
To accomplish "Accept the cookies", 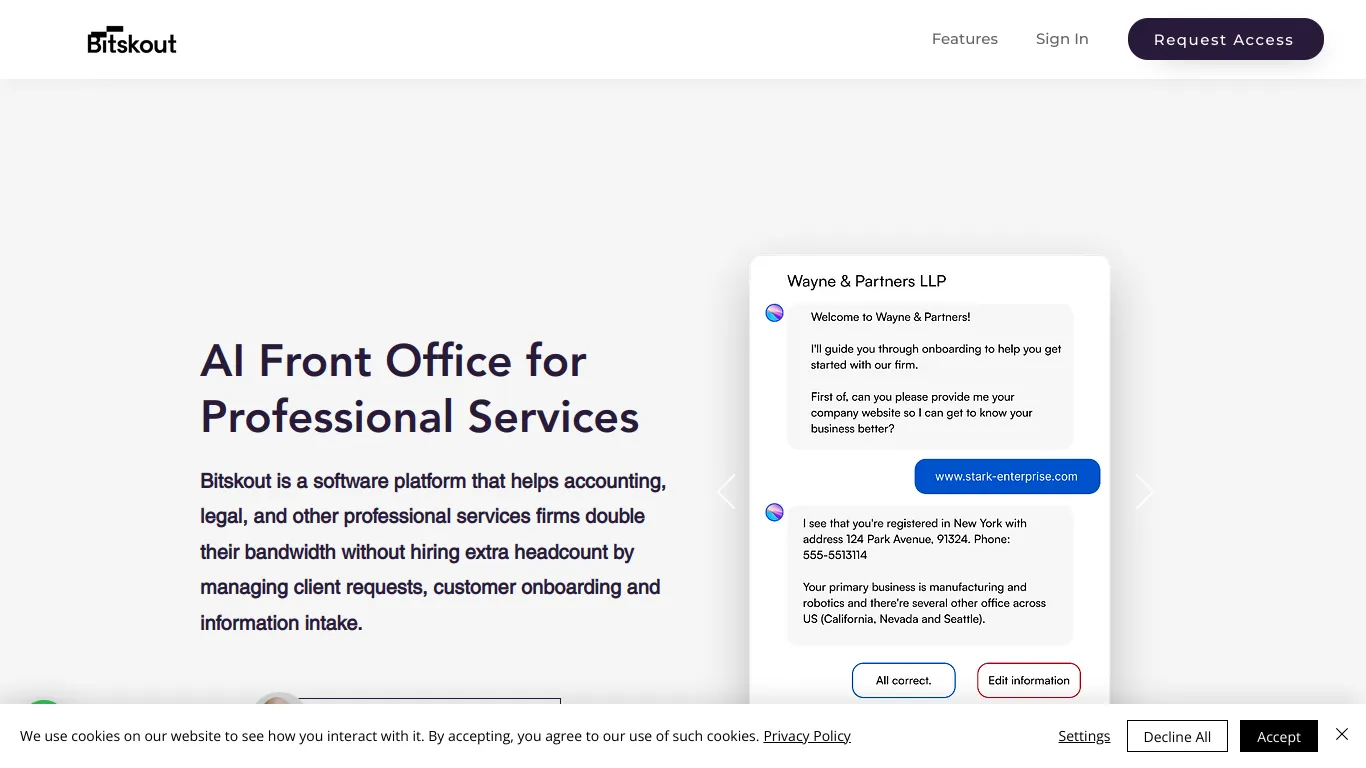I will [x=1279, y=736].
